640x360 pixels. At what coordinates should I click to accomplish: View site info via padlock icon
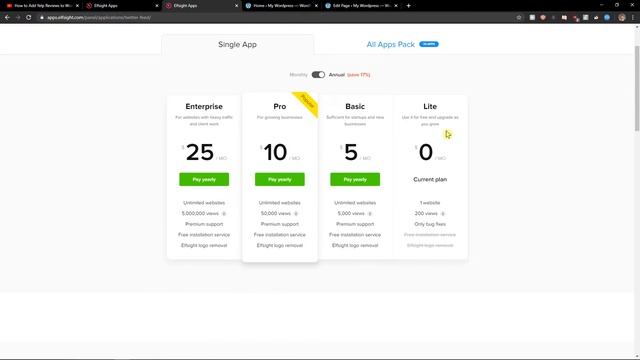point(42,18)
